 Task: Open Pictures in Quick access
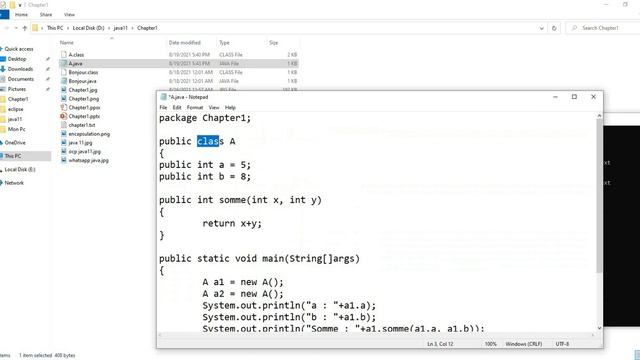[x=17, y=89]
